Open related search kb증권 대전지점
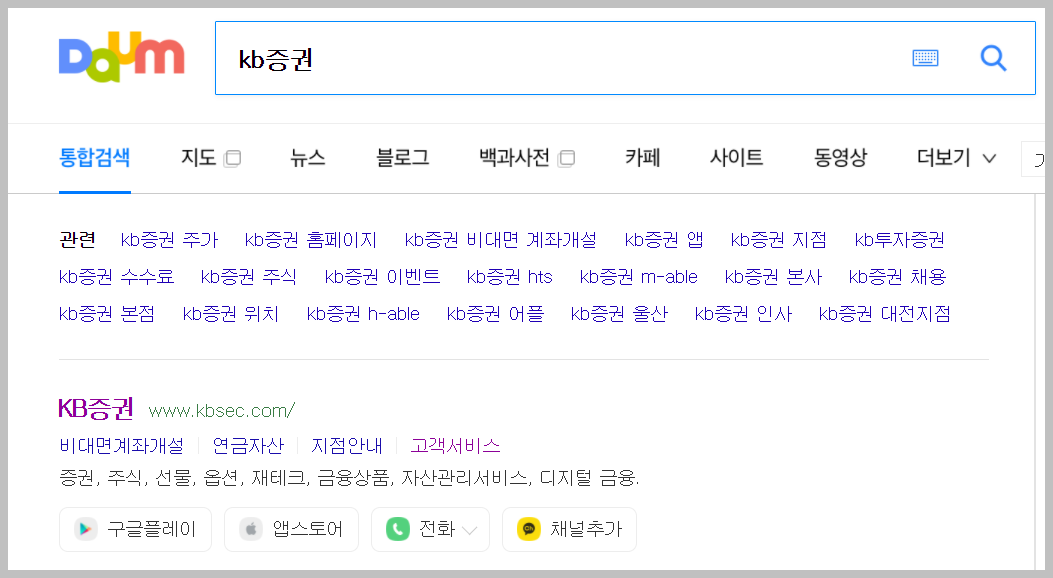1053x578 pixels. (884, 314)
